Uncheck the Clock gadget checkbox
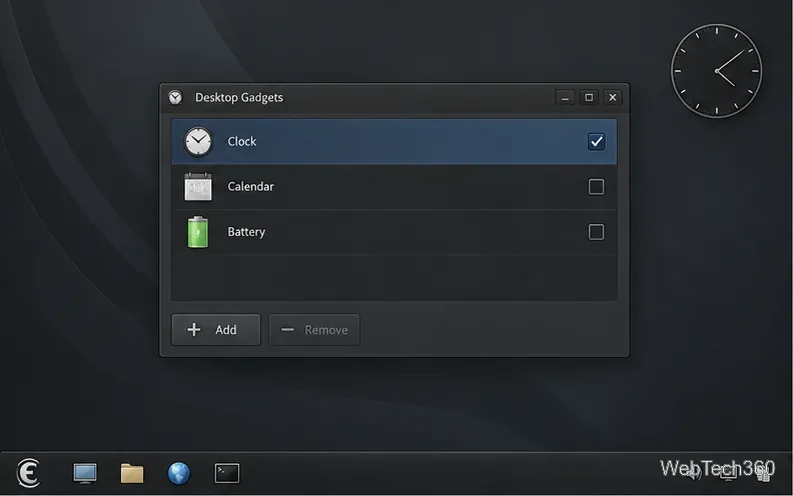The height and width of the screenshot is (496, 793). point(596,142)
